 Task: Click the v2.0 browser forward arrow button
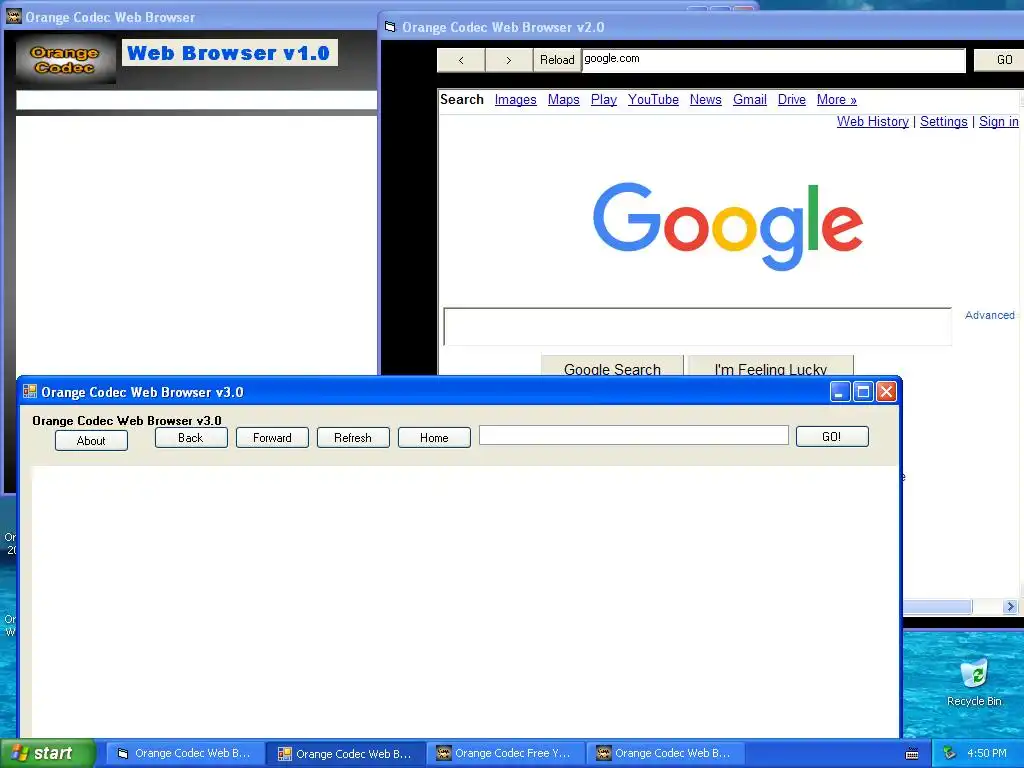tap(509, 60)
